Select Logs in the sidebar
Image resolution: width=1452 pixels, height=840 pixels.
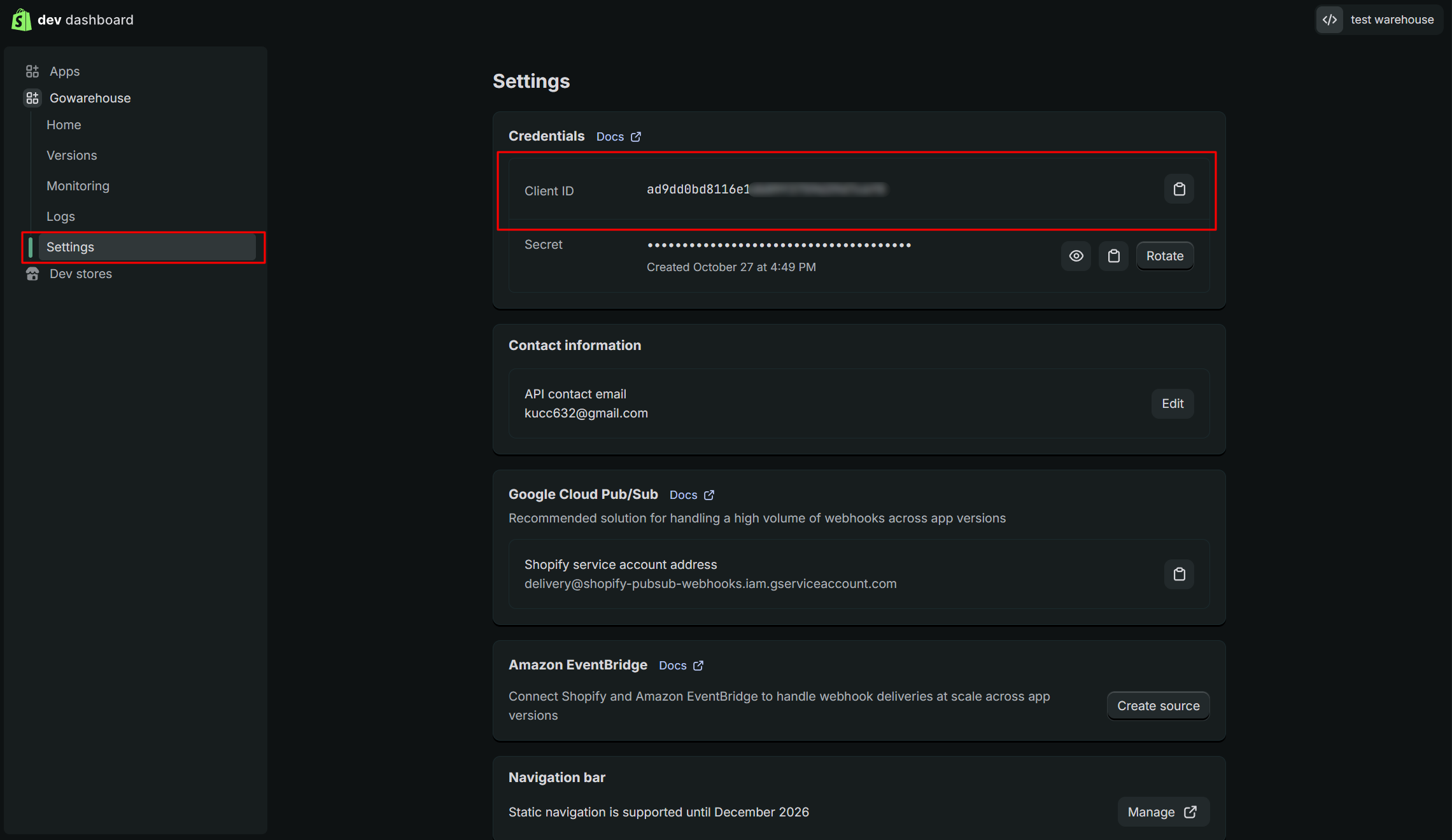60,216
